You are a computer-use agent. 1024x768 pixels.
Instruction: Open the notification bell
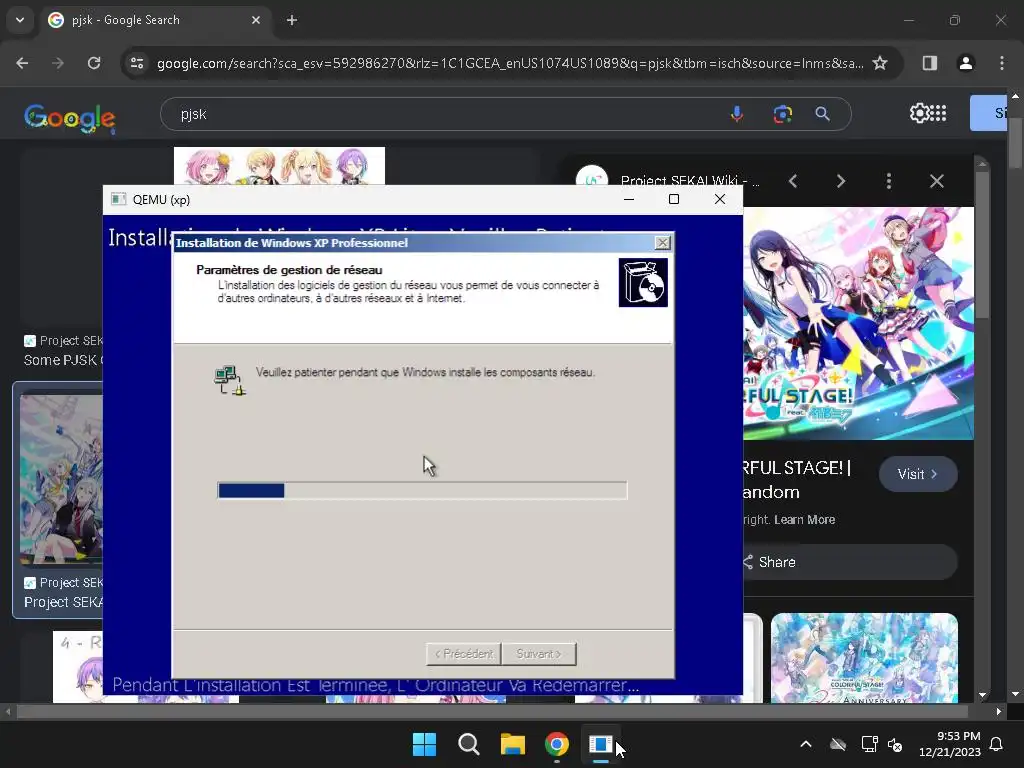tap(996, 744)
